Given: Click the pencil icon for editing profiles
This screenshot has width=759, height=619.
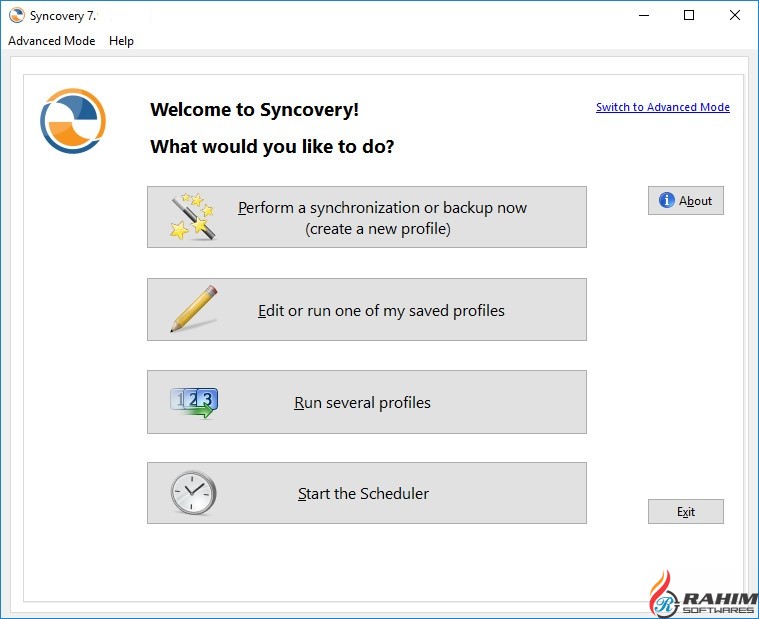Looking at the screenshot, I should point(194,309).
